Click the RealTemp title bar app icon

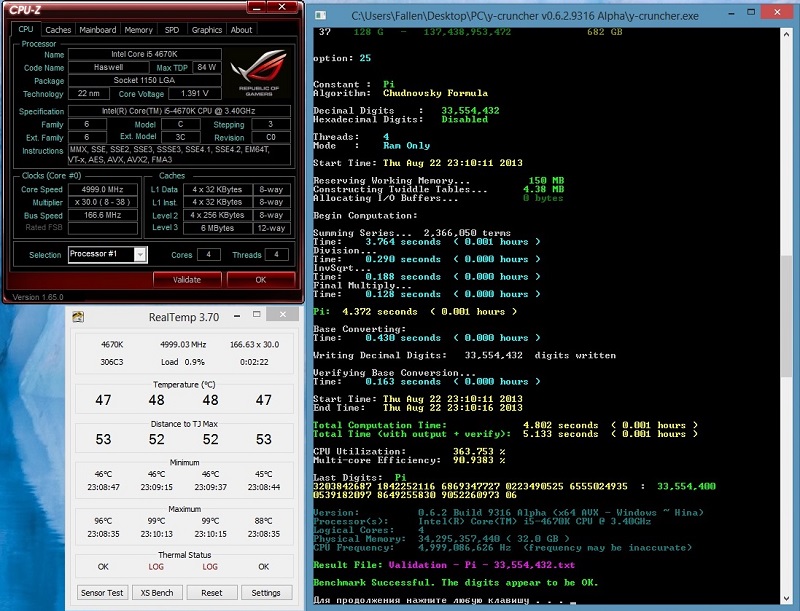[78, 317]
